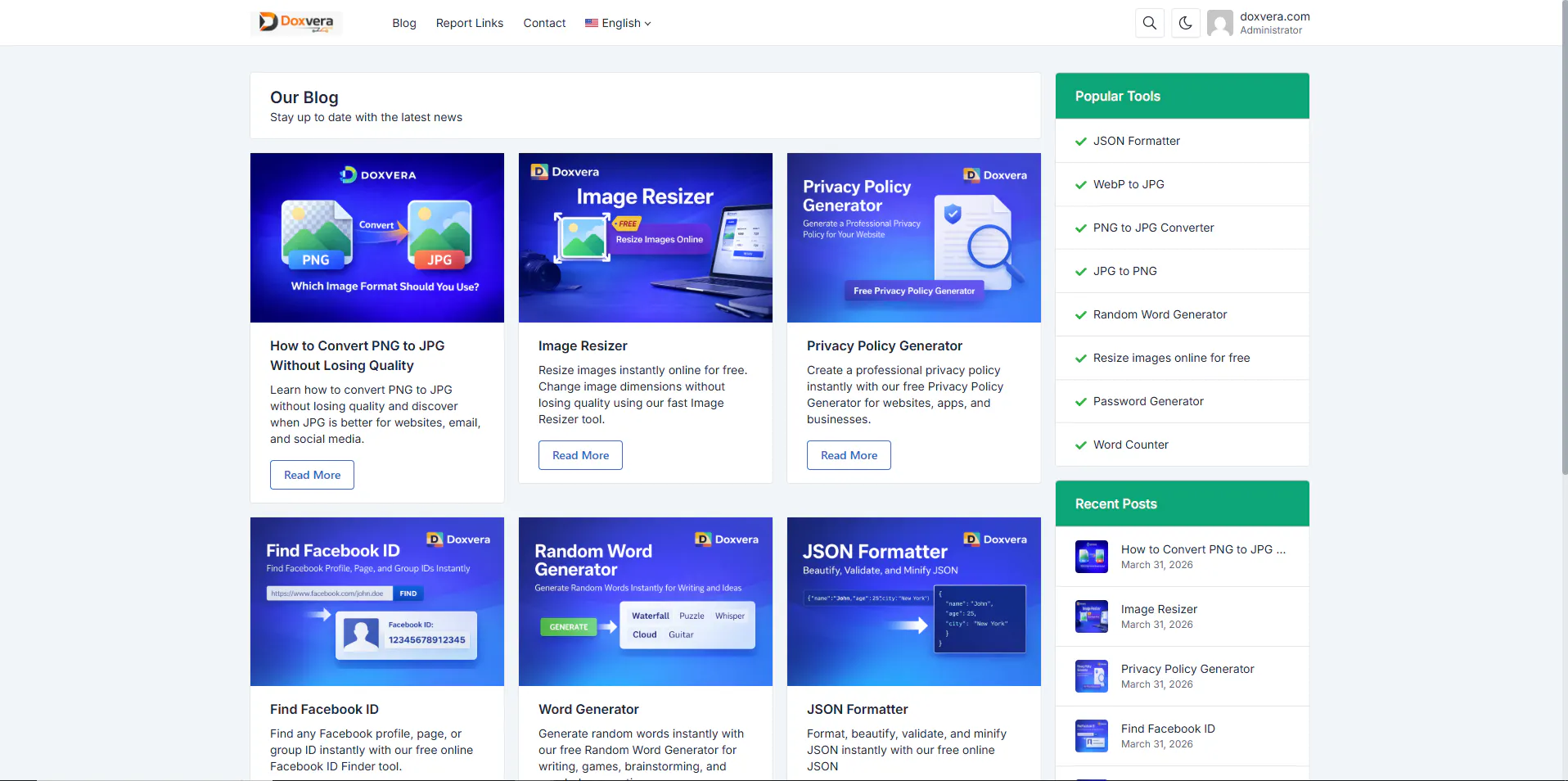
Task: Click the checkmark icon beside Random Word Generator
Action: pos(1081,315)
